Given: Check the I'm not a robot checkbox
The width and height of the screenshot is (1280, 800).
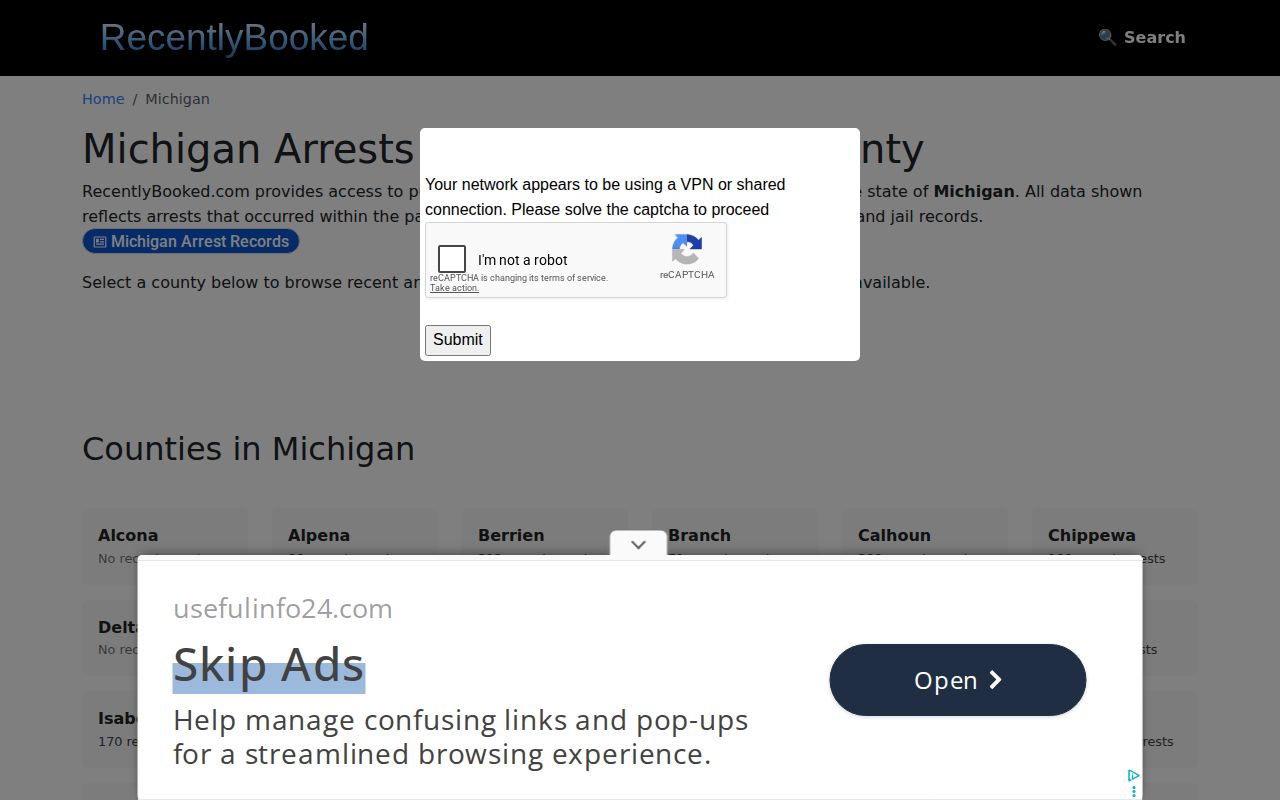Looking at the screenshot, I should [452, 259].
